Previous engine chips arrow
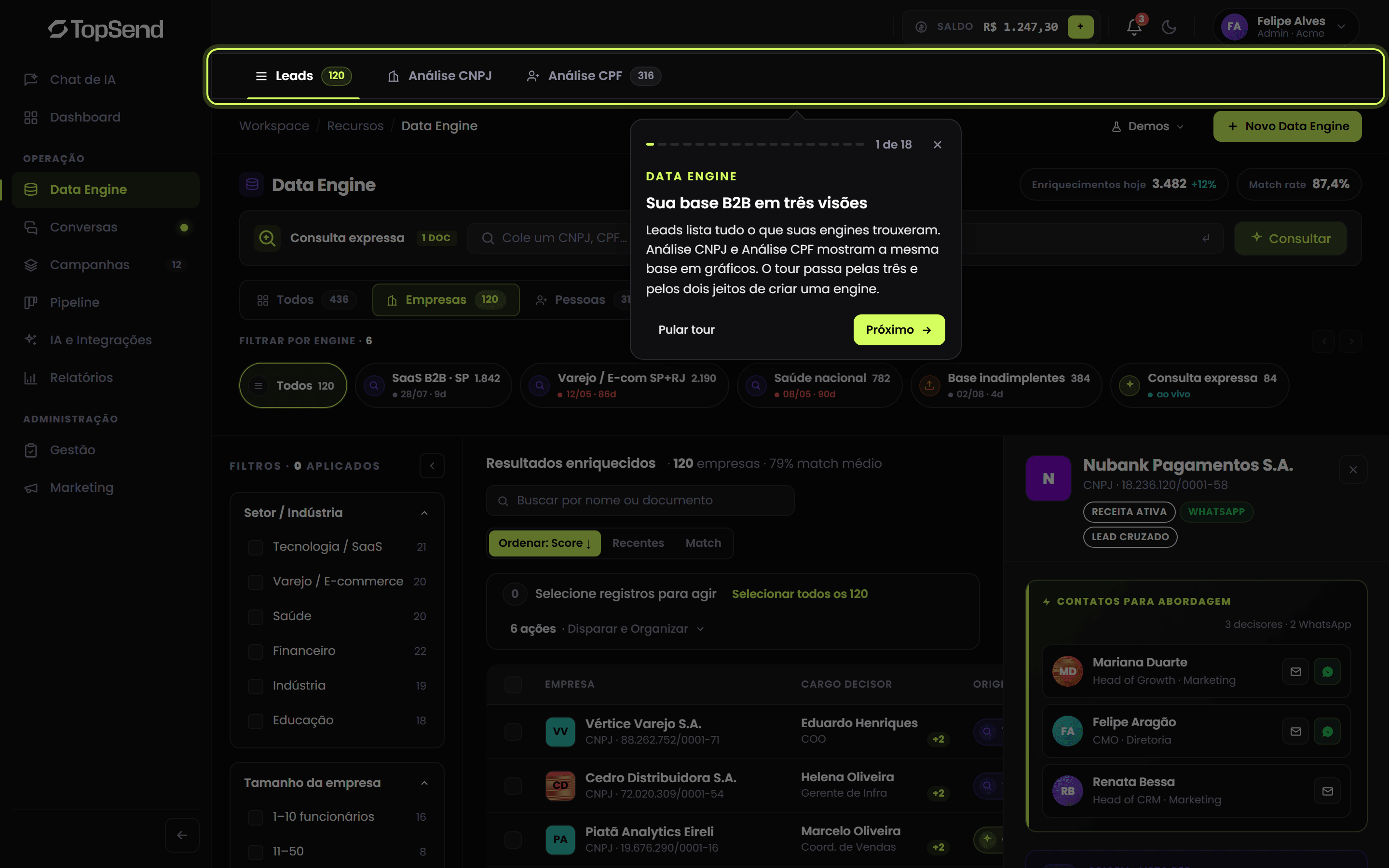 coord(1323,341)
